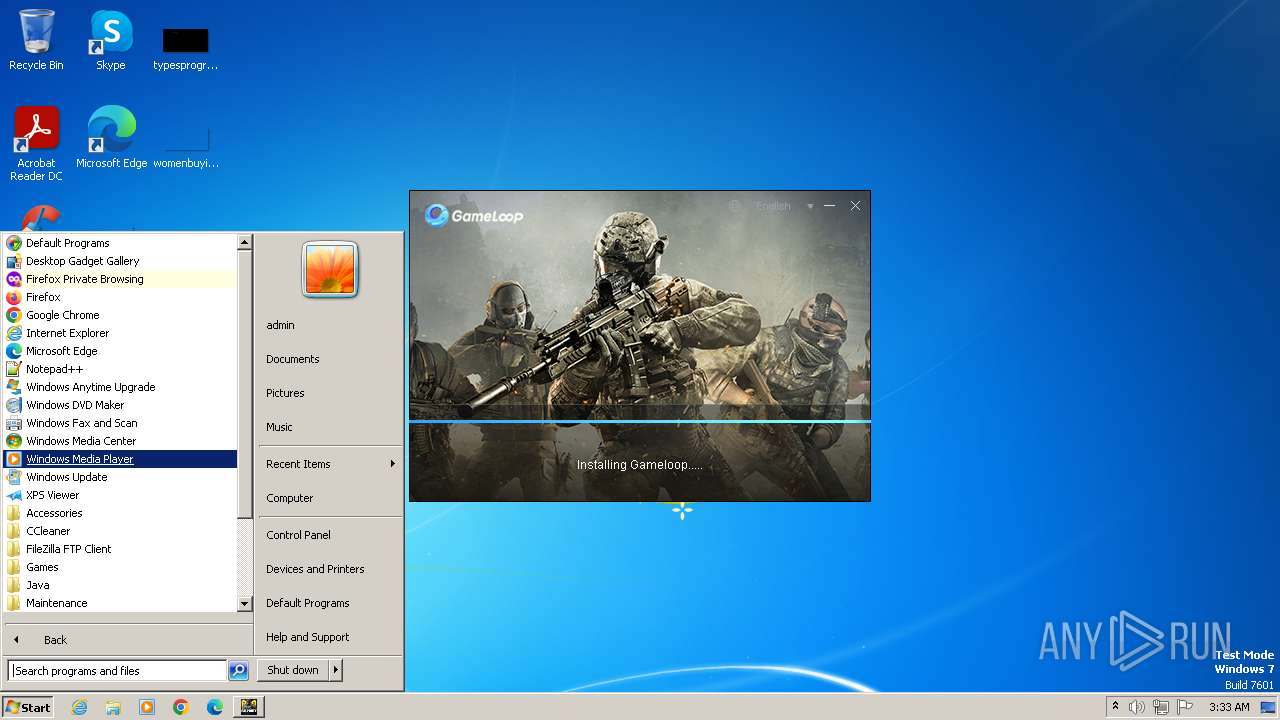Launch Google Chrome from Start menu
The height and width of the screenshot is (720, 1280).
click(120, 315)
